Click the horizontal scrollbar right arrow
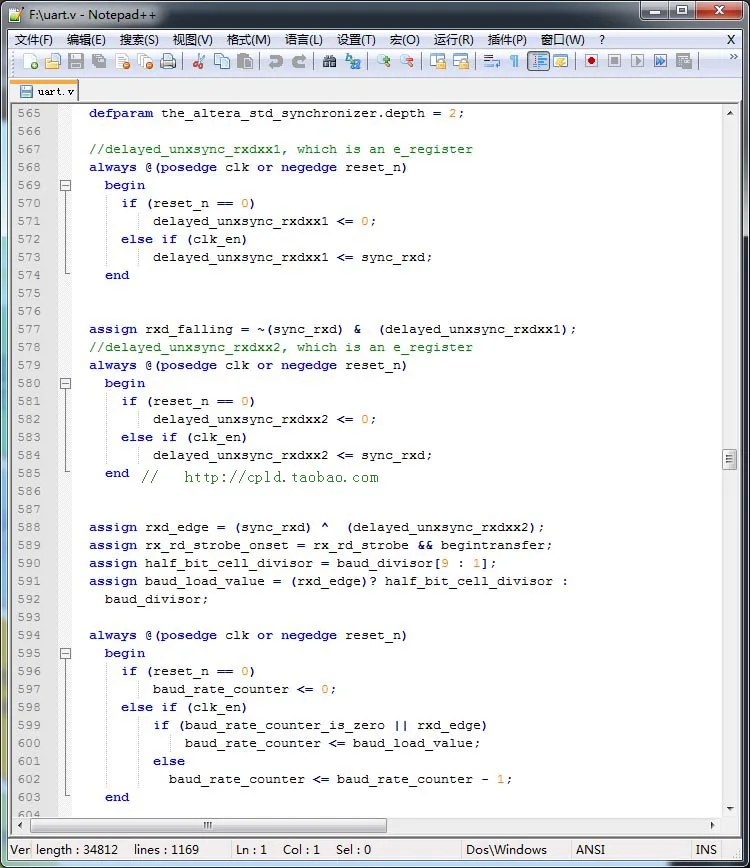Screen dimensions: 750x868 tap(712, 825)
